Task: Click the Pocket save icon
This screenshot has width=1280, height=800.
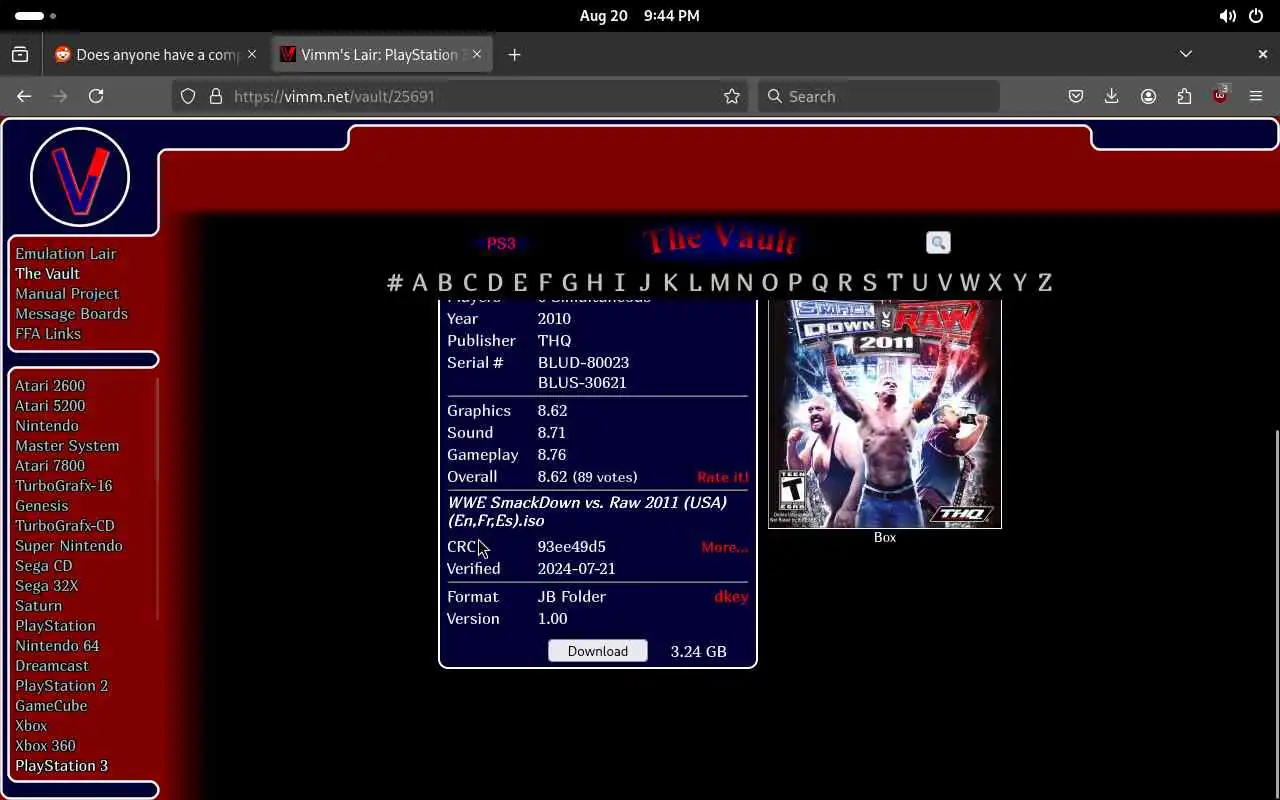Action: 1076,96
